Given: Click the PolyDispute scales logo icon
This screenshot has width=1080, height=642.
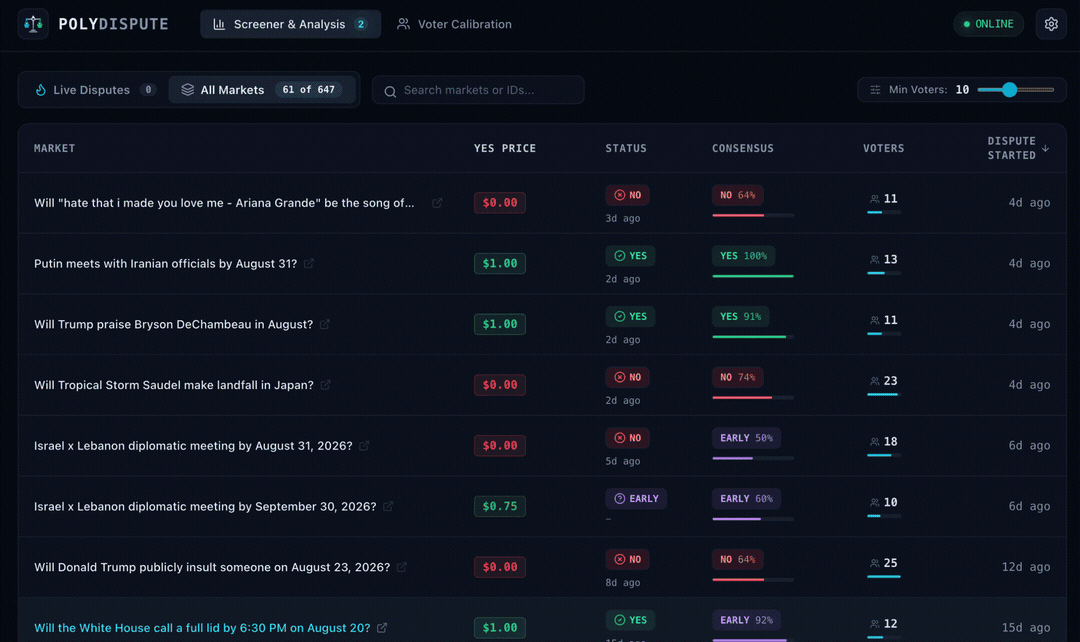Looking at the screenshot, I should coord(33,24).
